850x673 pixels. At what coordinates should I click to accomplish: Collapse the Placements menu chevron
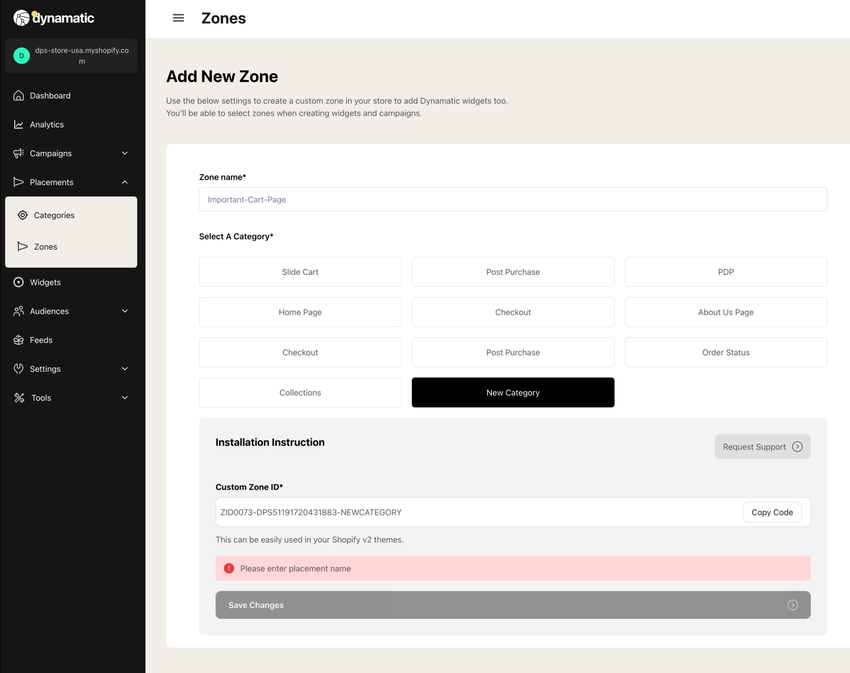[x=125, y=182]
